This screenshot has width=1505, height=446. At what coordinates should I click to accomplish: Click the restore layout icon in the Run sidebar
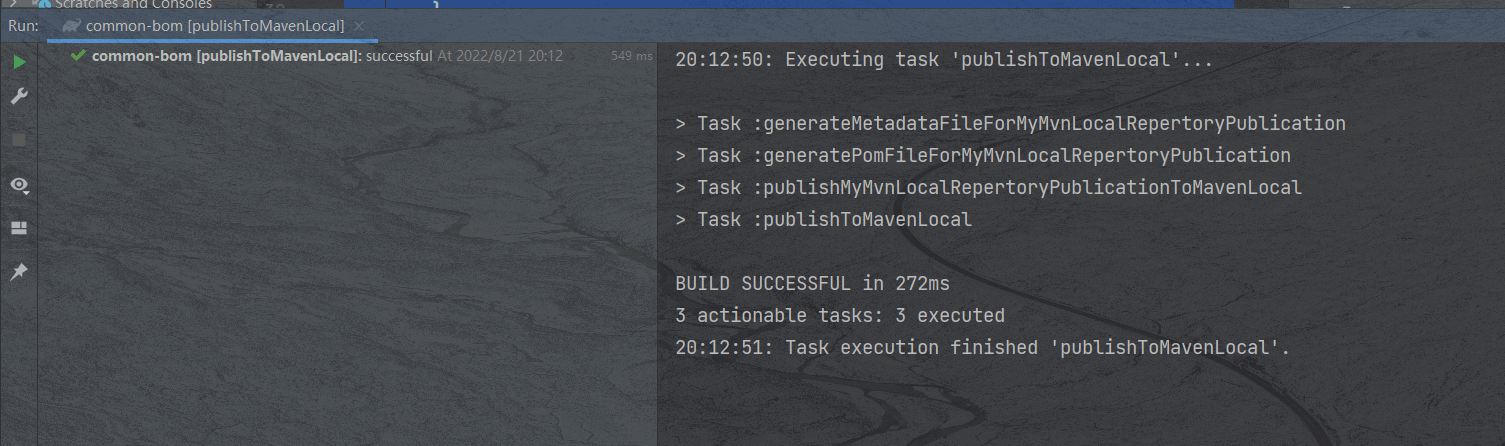[x=19, y=228]
